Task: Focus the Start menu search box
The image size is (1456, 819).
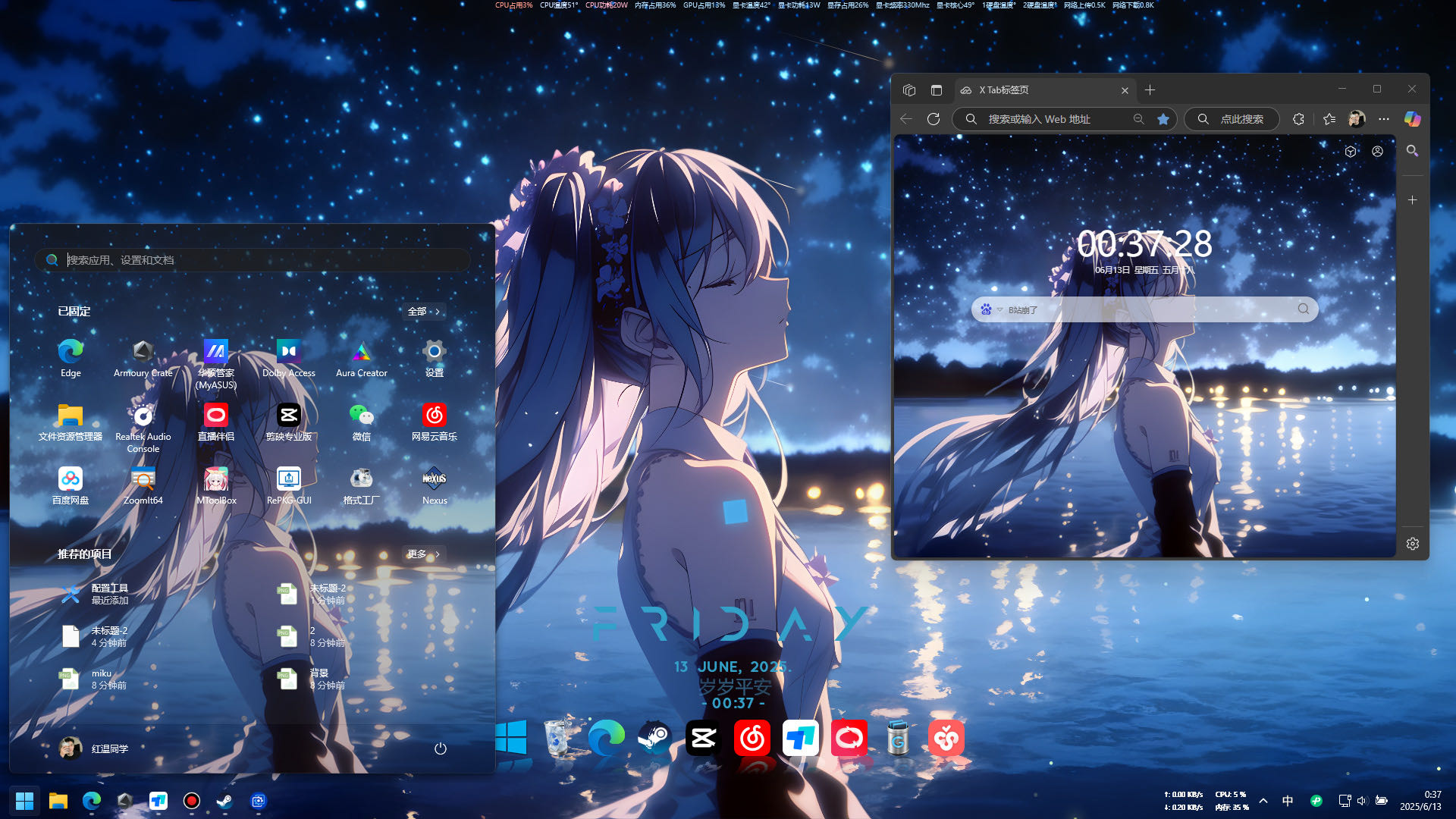Action: [x=253, y=260]
